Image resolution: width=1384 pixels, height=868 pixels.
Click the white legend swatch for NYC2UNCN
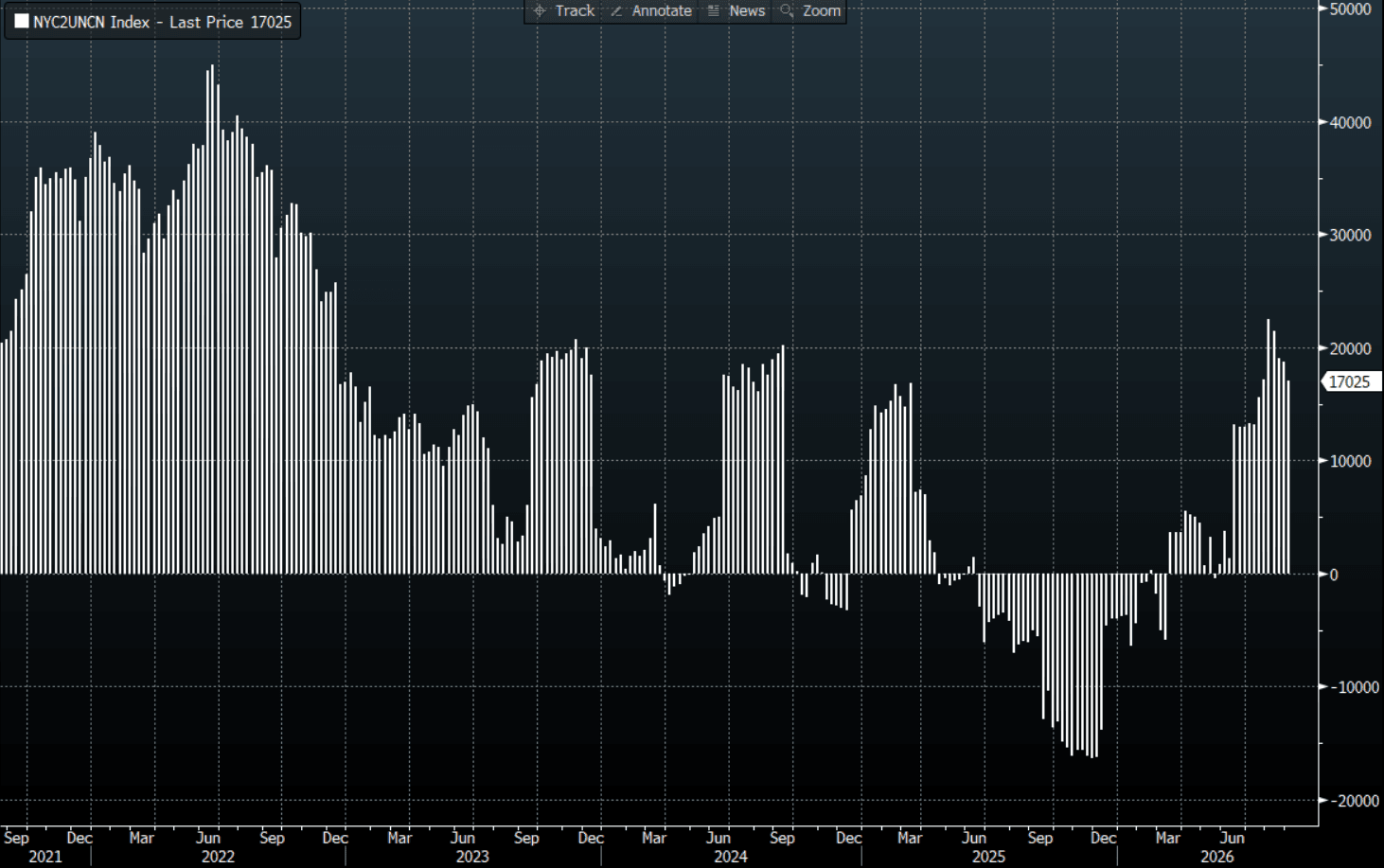pyautogui.click(x=22, y=21)
